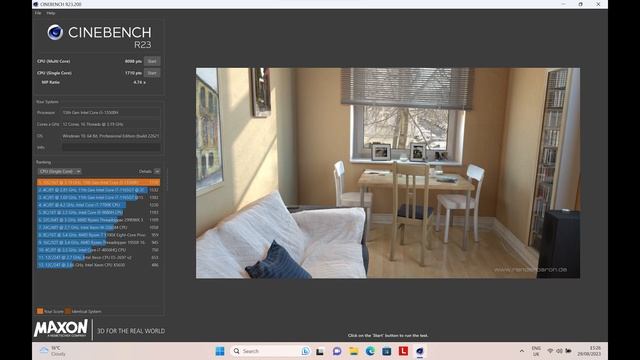Launch Microsoft Edge from taskbar

tap(370, 351)
